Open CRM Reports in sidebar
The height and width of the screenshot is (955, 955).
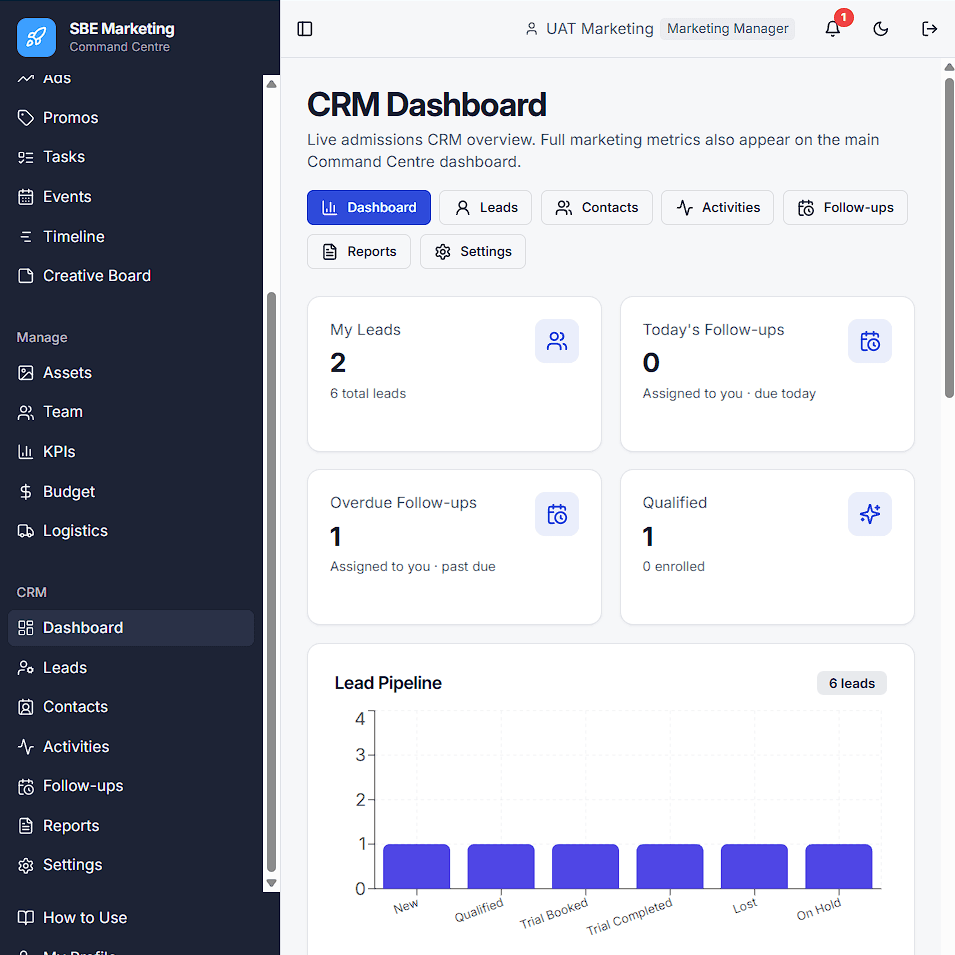tap(131, 826)
